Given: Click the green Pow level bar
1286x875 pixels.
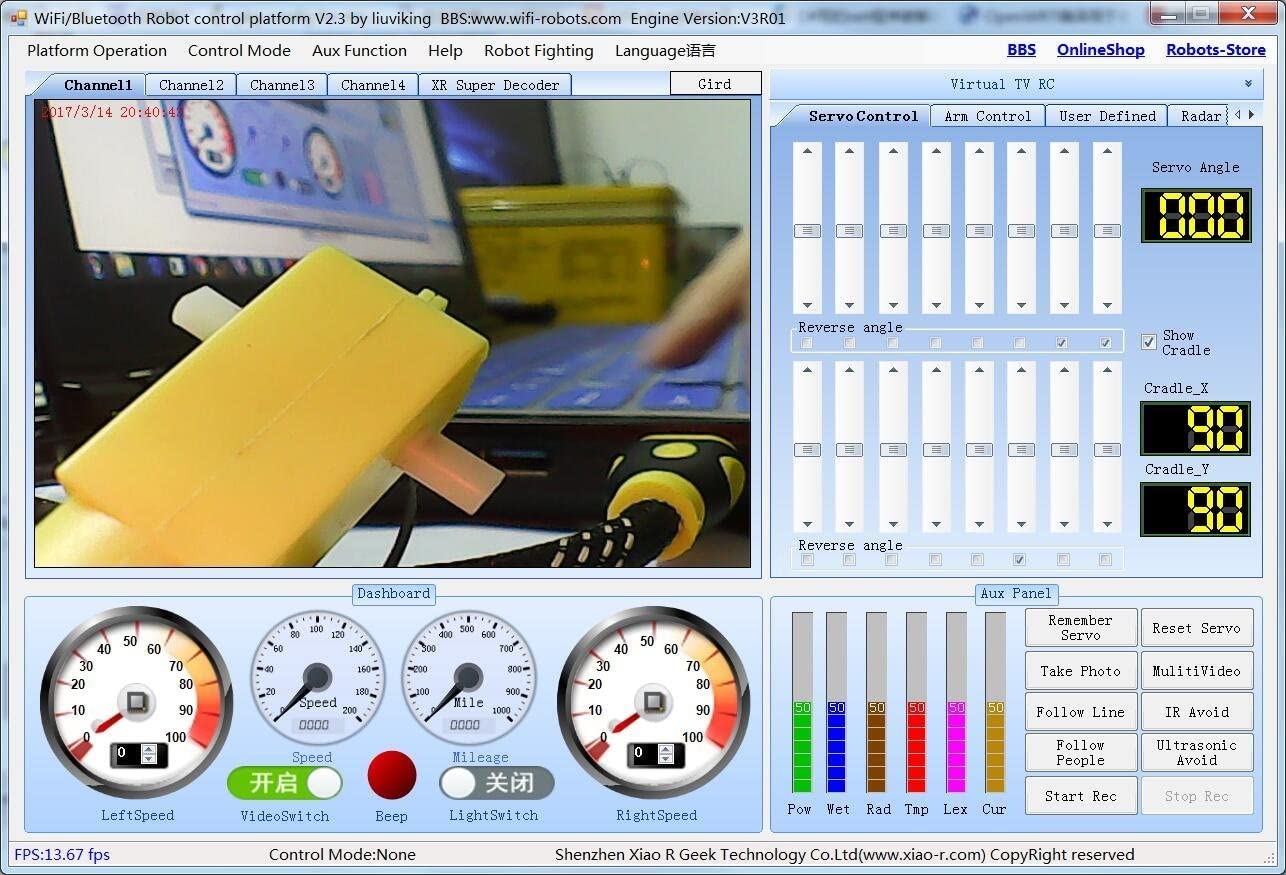Looking at the screenshot, I should click(x=802, y=747).
